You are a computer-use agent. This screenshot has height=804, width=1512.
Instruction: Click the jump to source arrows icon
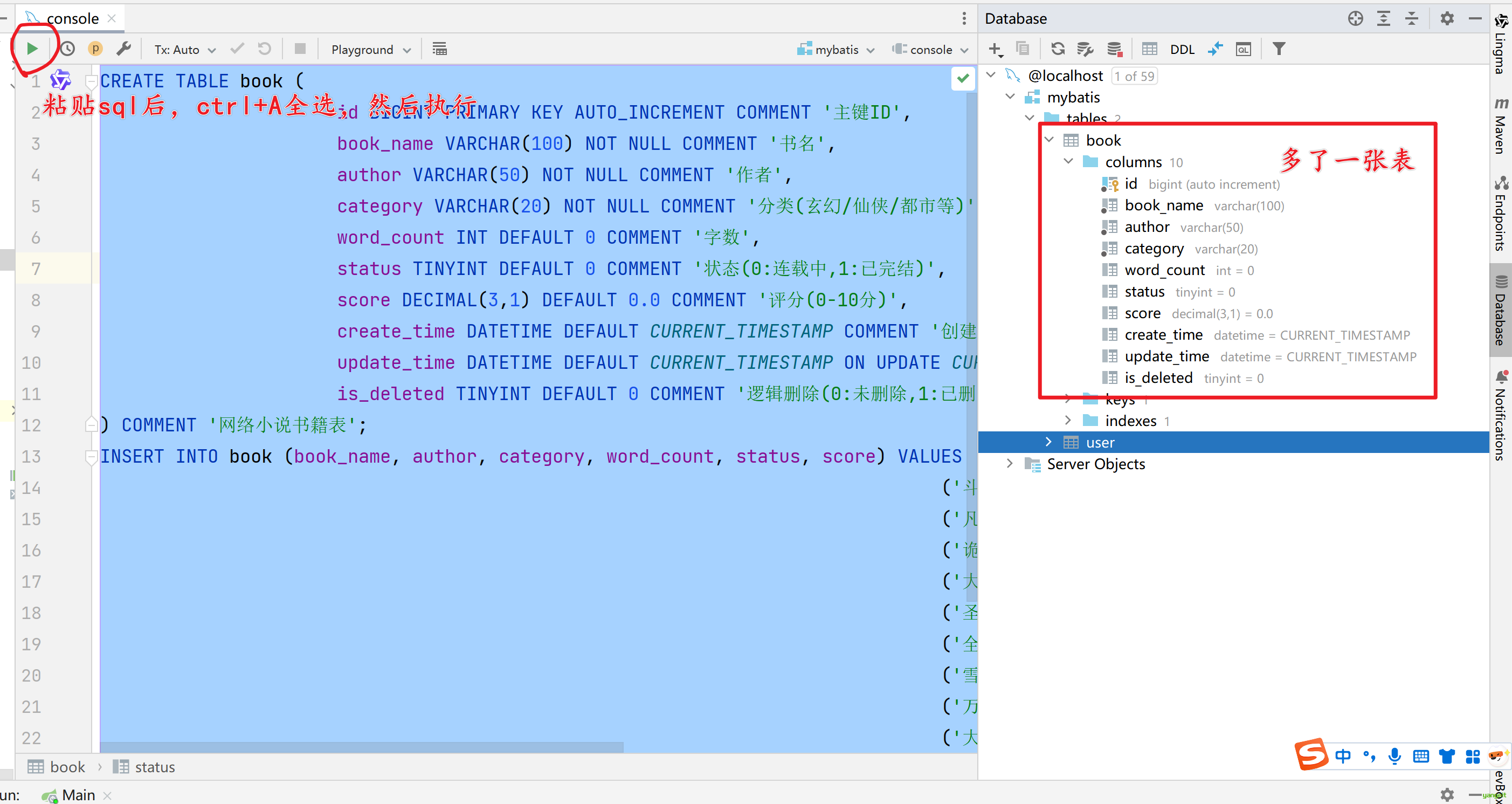pos(1215,49)
